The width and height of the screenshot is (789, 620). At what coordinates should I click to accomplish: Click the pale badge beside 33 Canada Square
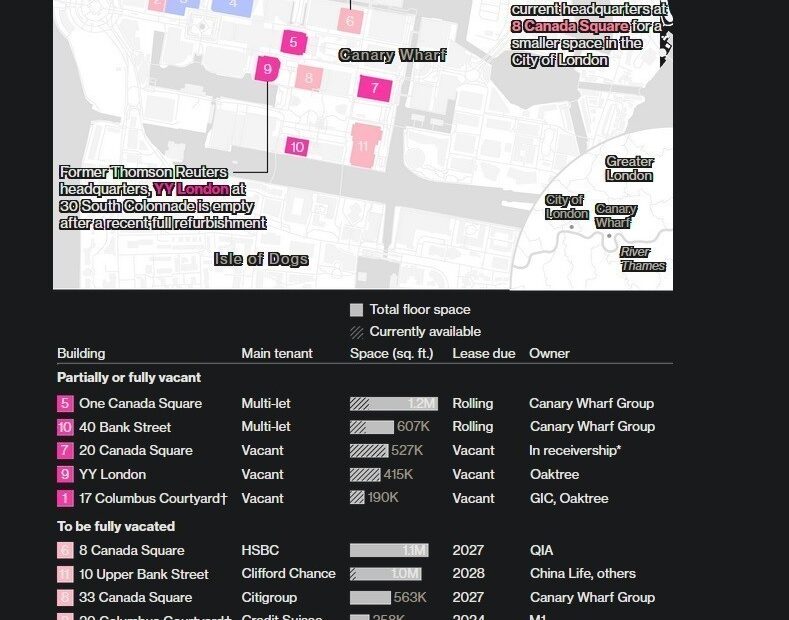(x=65, y=597)
